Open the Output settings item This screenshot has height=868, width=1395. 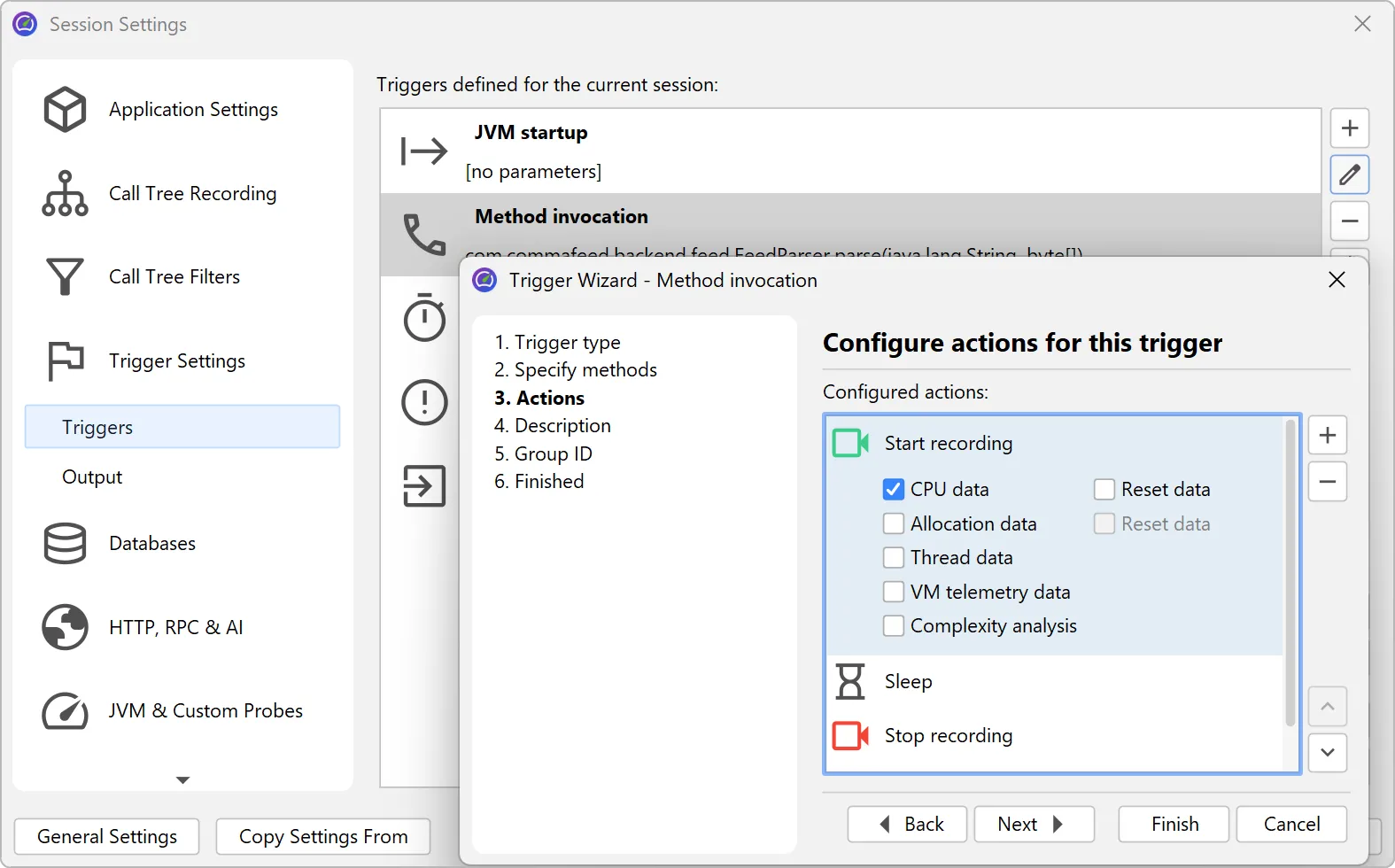coord(92,477)
